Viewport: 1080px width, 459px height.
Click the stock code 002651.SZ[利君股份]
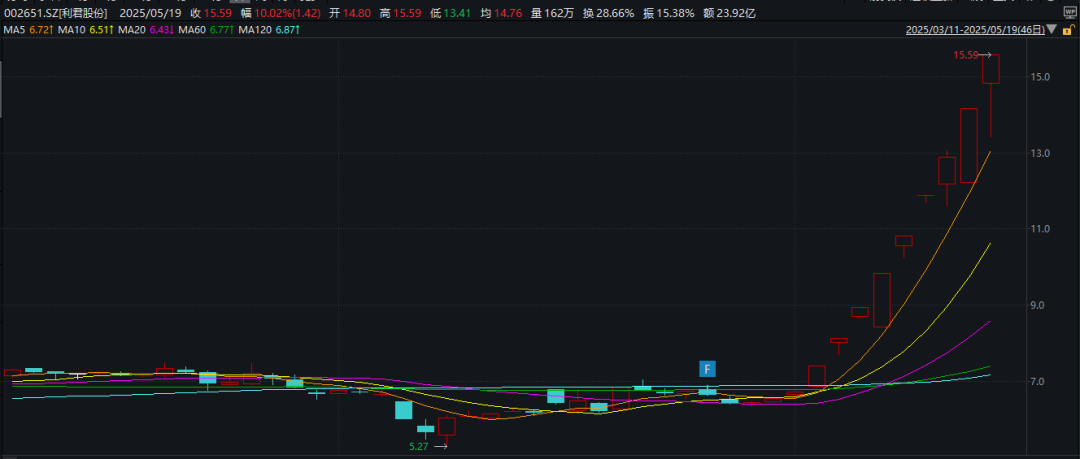56,13
